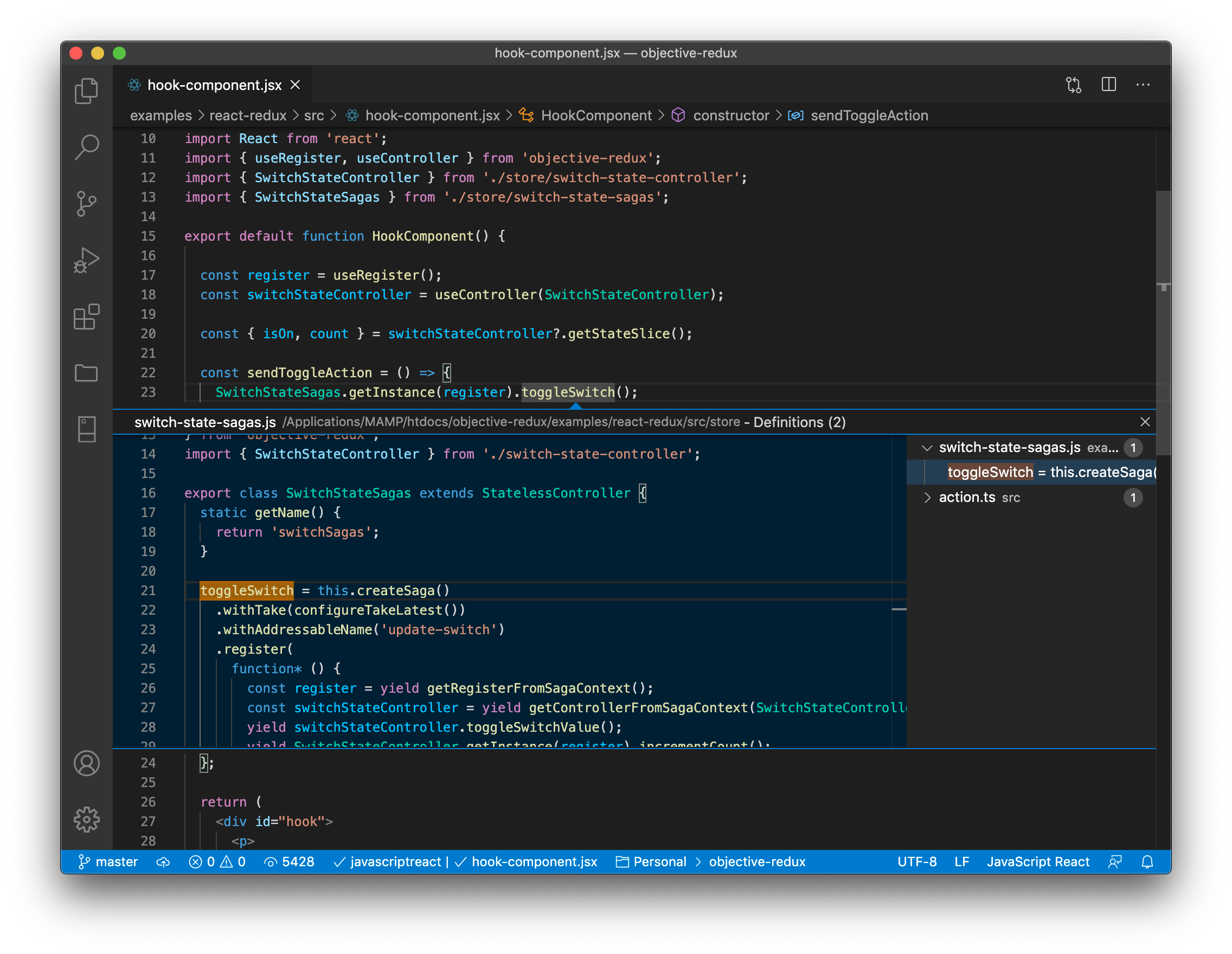
Task: Close the peek Definitions panel
Action: (1145, 422)
